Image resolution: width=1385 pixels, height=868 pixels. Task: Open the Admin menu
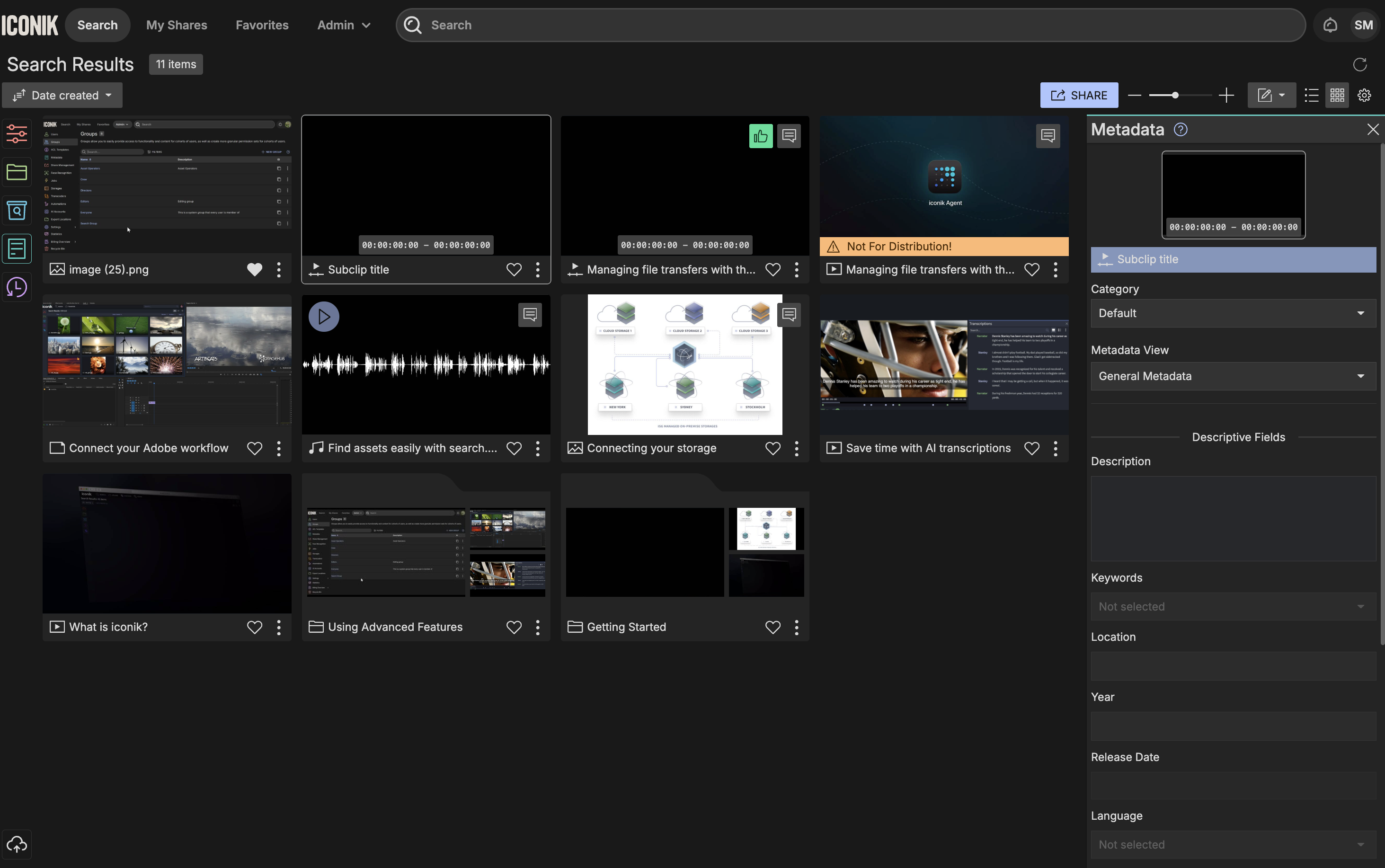pos(343,25)
